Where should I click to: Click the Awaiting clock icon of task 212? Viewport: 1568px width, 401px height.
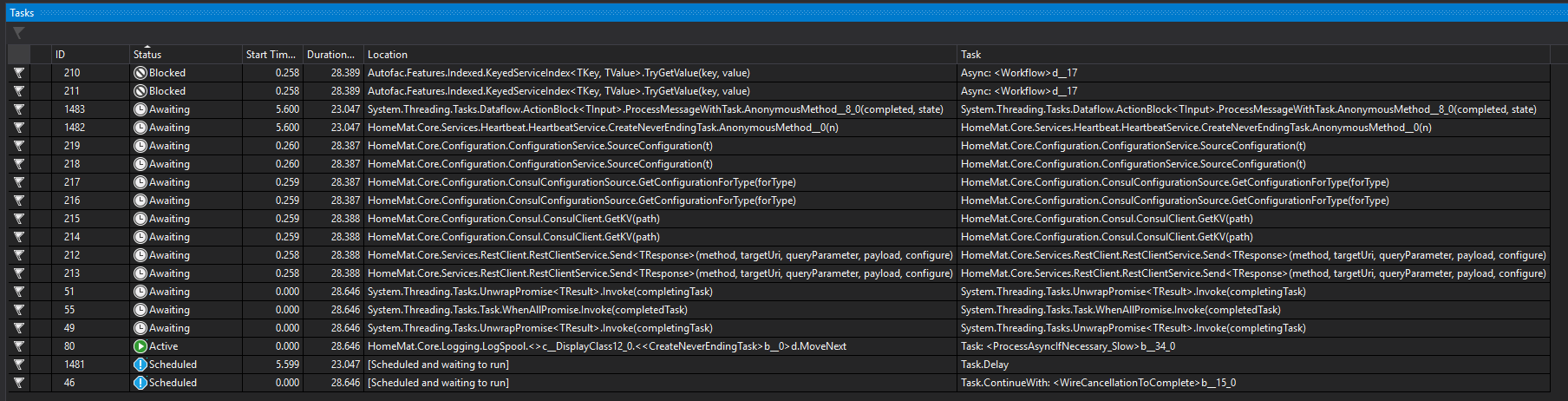(x=140, y=255)
